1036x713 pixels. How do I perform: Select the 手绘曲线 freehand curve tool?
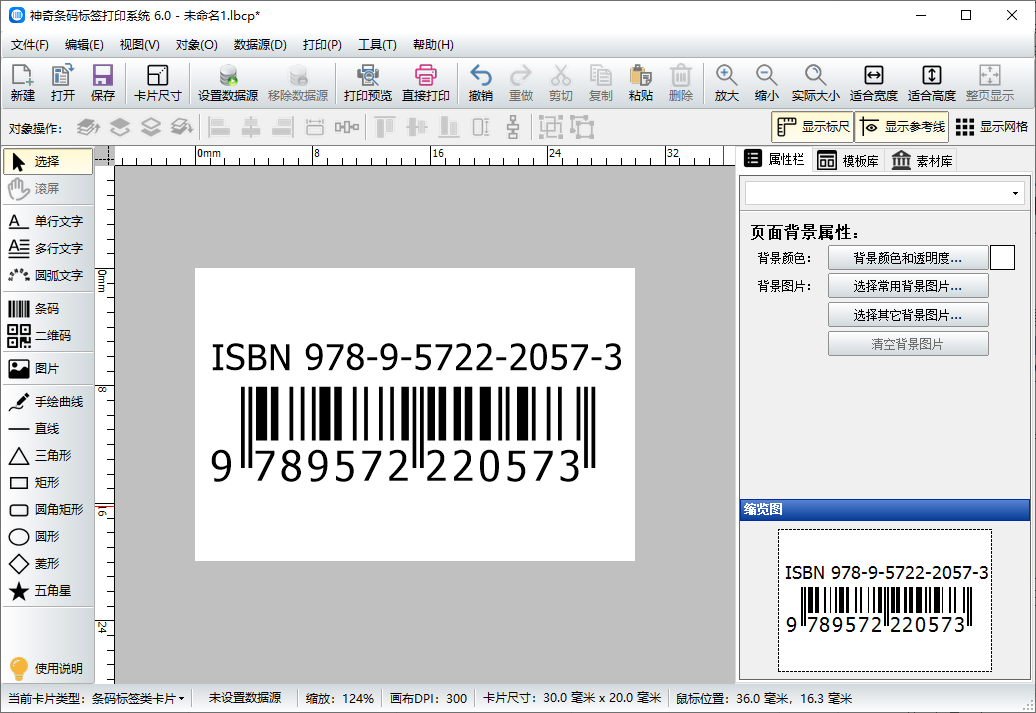click(48, 402)
